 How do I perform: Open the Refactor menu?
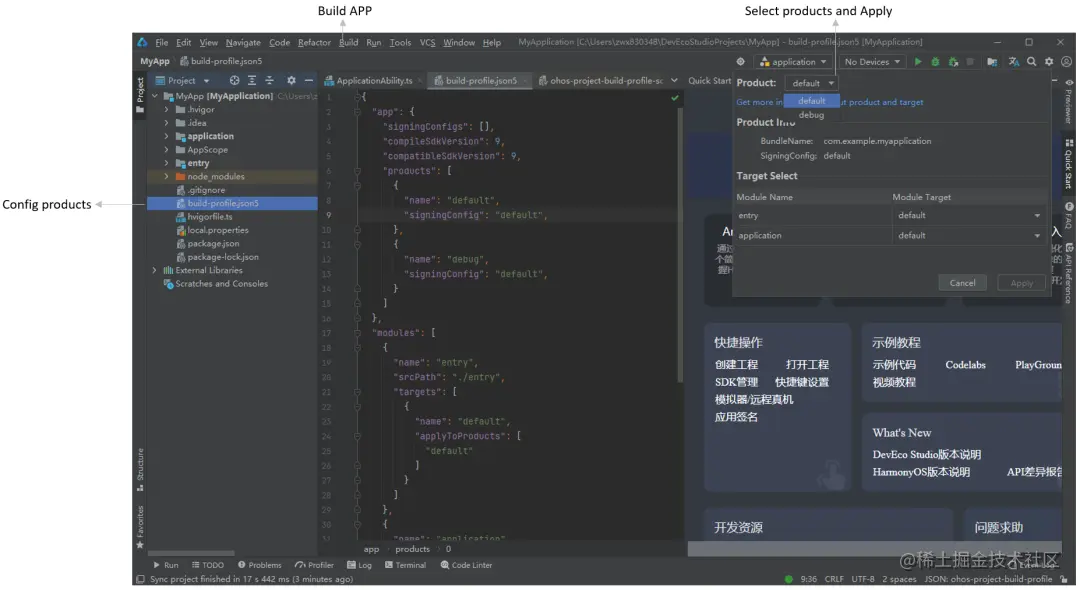point(314,43)
